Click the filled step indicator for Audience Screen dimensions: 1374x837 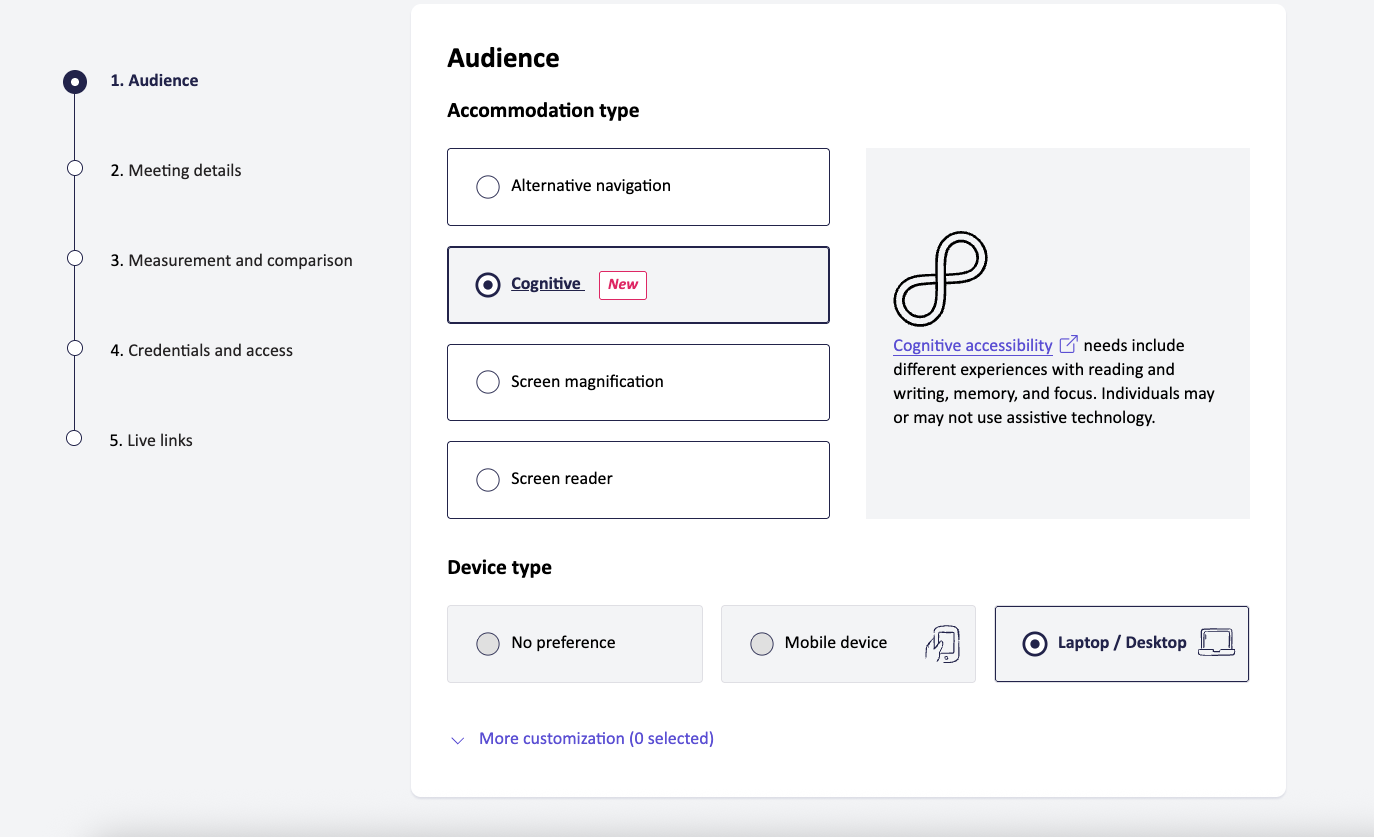pos(74,81)
